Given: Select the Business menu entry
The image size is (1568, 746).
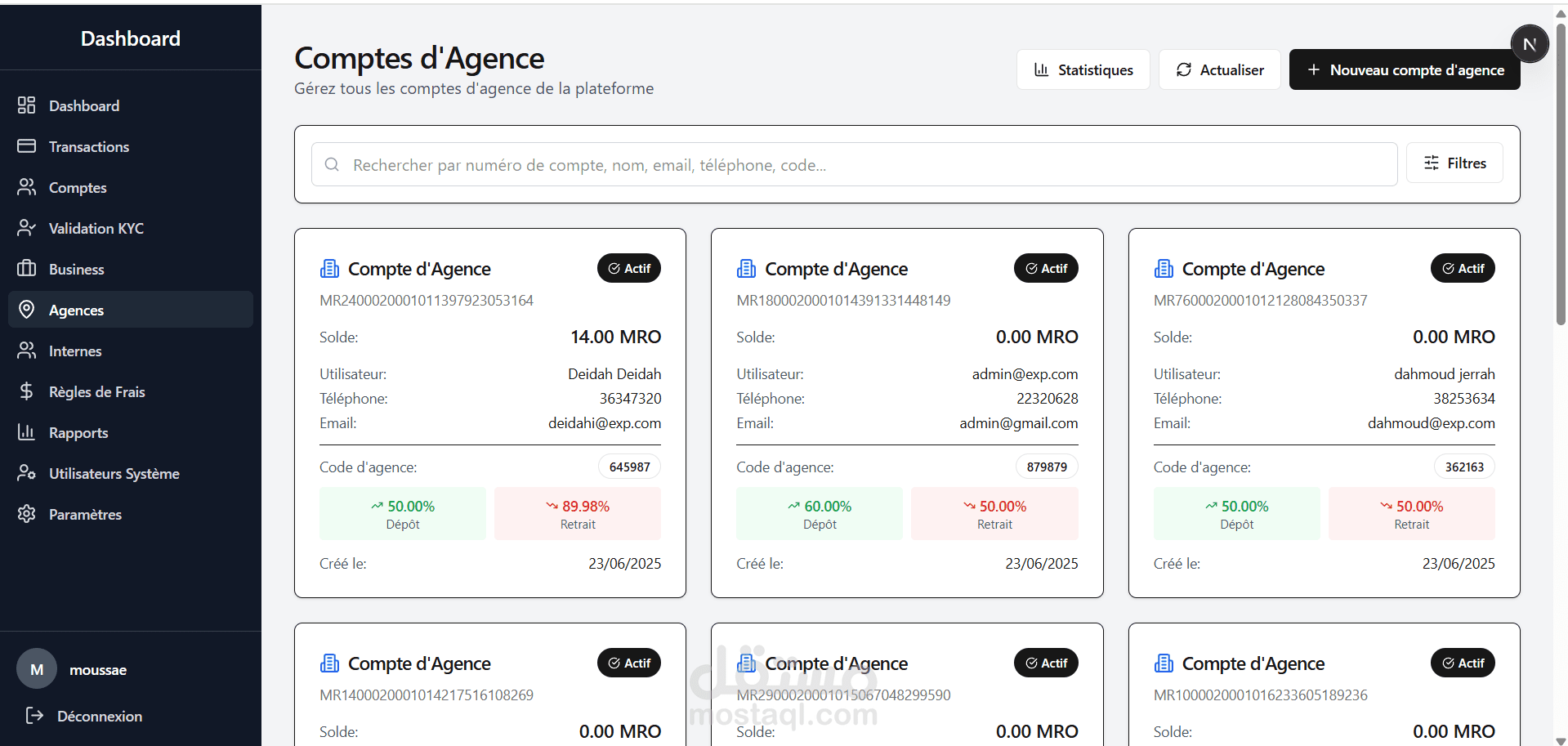Looking at the screenshot, I should coord(131,269).
